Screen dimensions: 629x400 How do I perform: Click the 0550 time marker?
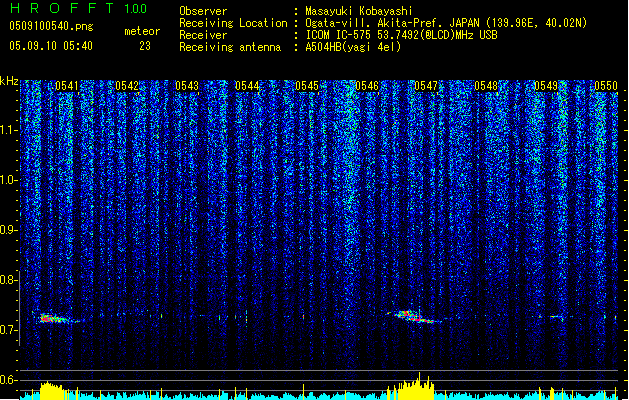(606, 86)
